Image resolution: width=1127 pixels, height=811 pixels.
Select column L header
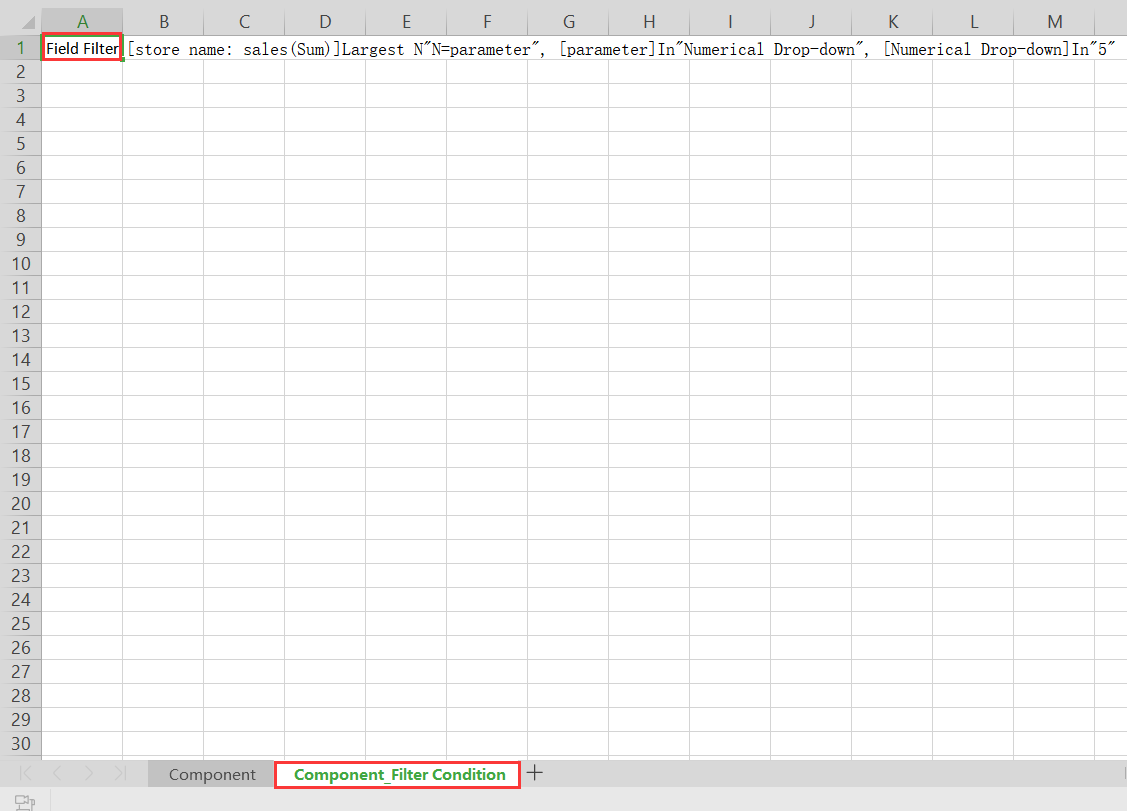click(x=973, y=22)
